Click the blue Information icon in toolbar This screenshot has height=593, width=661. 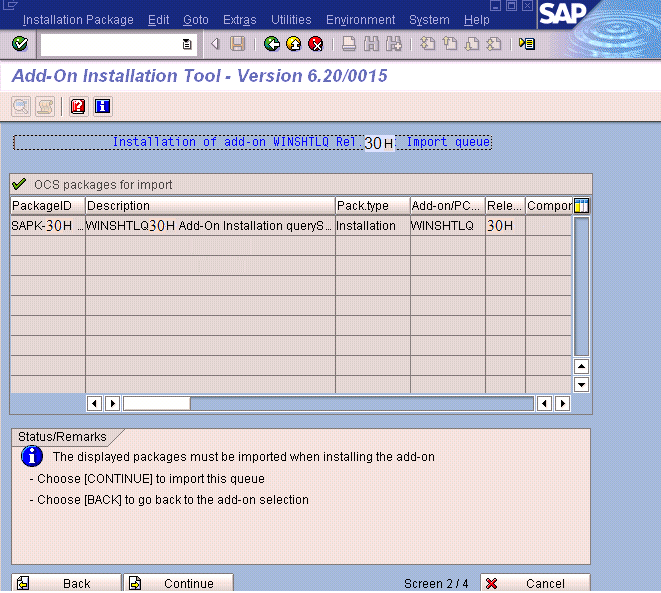point(102,107)
